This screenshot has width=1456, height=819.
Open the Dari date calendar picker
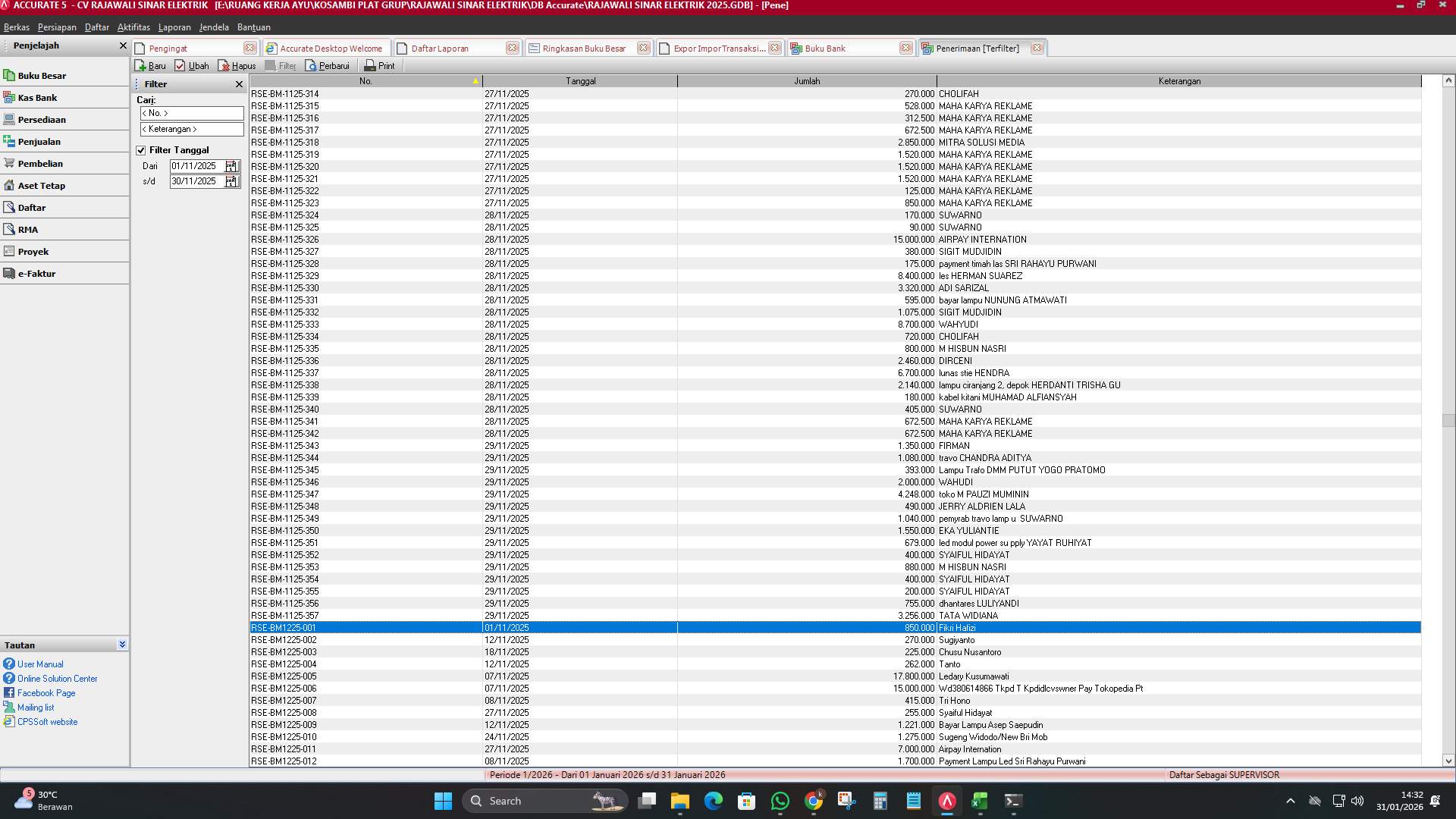tap(231, 165)
